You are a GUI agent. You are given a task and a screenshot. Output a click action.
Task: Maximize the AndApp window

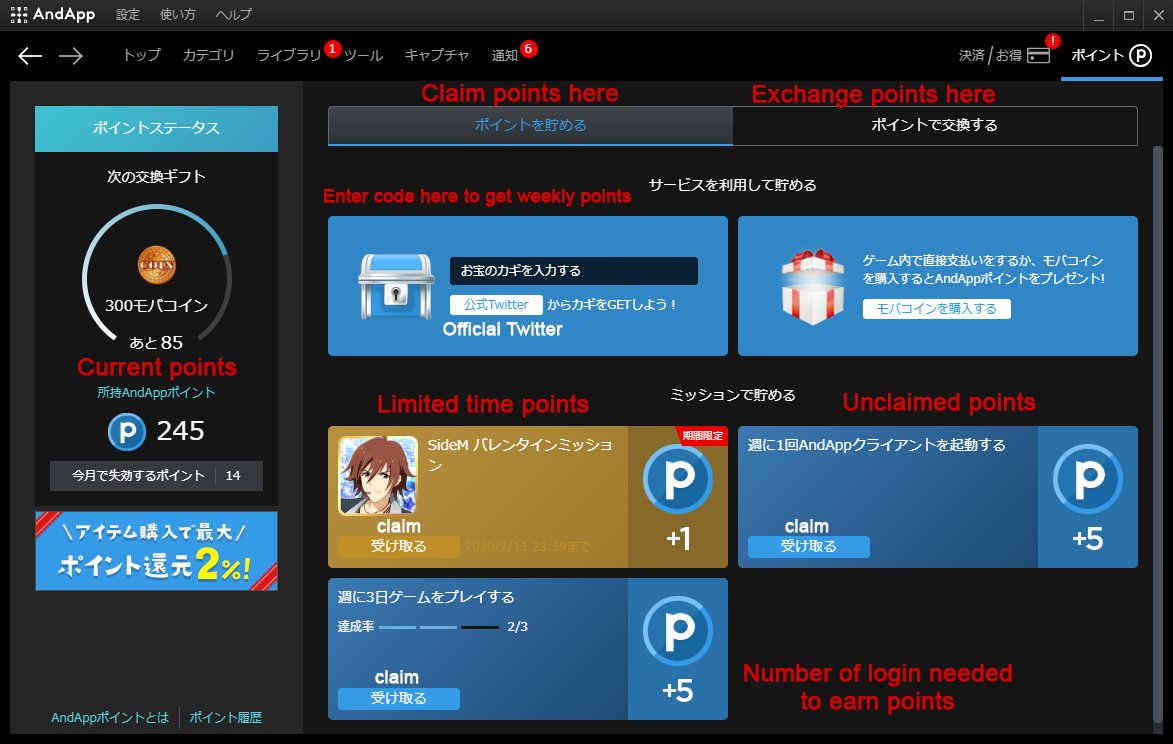[1129, 16]
